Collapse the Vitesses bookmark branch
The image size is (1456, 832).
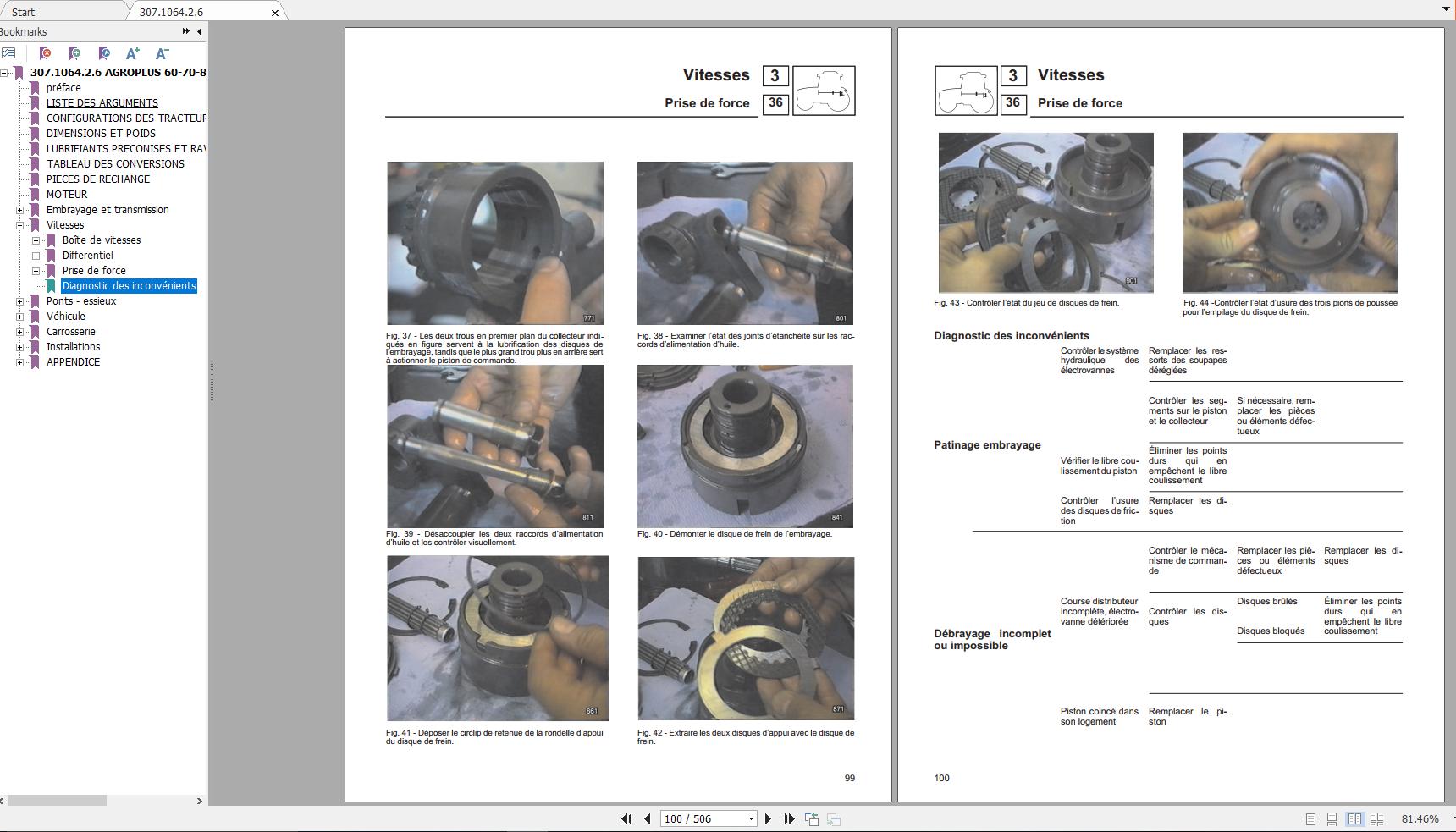pos(19,225)
